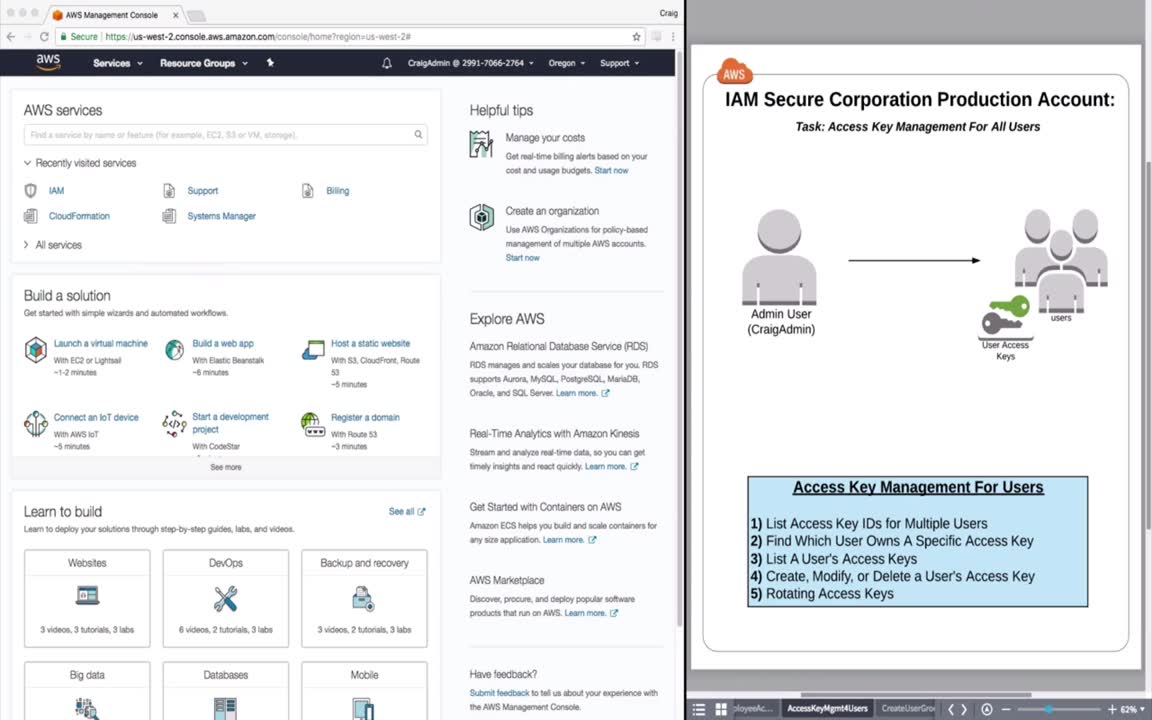Open the grid view icon in diagram toolbar
The width and height of the screenshot is (1152, 720).
[721, 709]
